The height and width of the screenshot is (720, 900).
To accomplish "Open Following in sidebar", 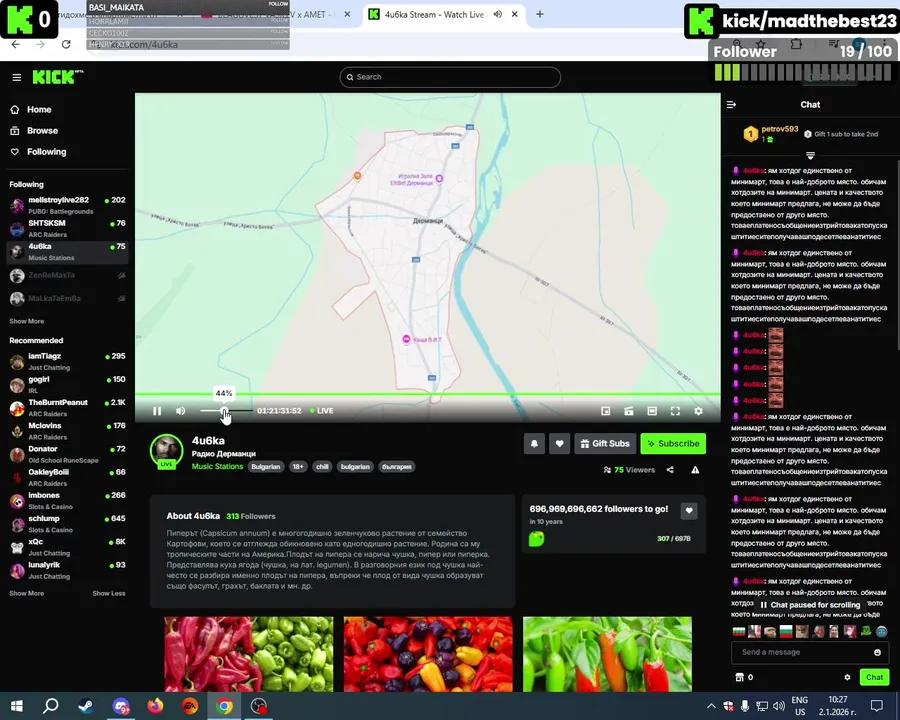I will click(x=46, y=152).
